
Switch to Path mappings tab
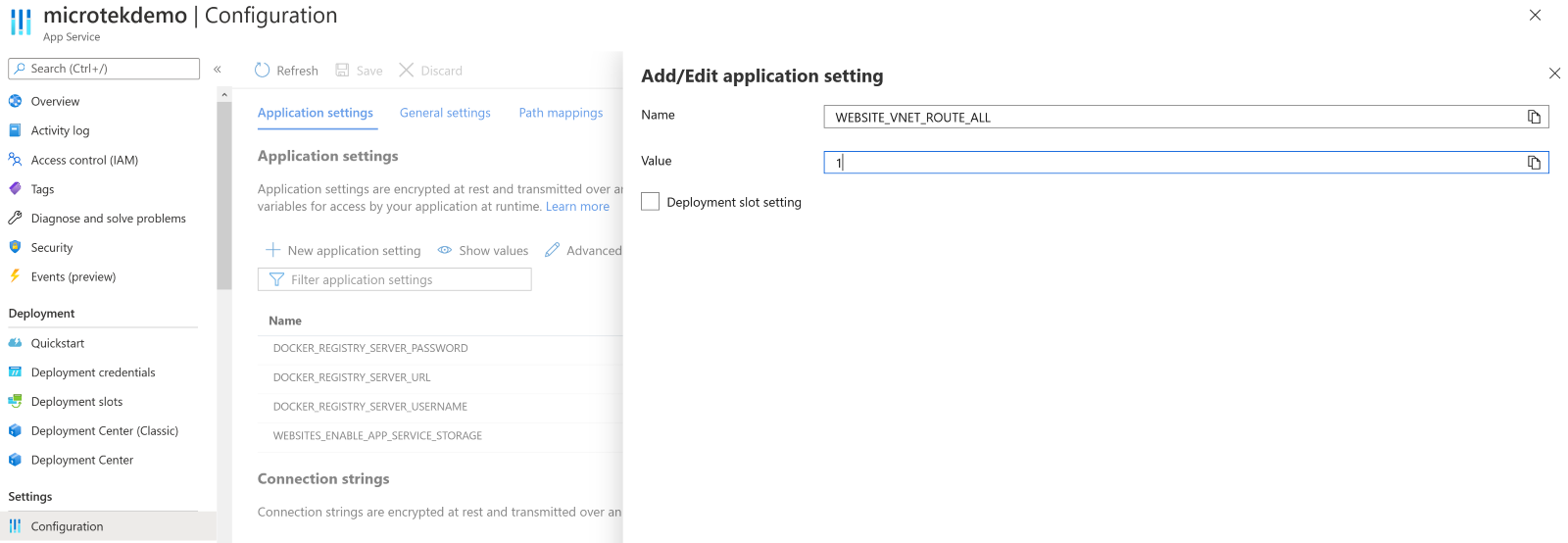pyautogui.click(x=561, y=113)
